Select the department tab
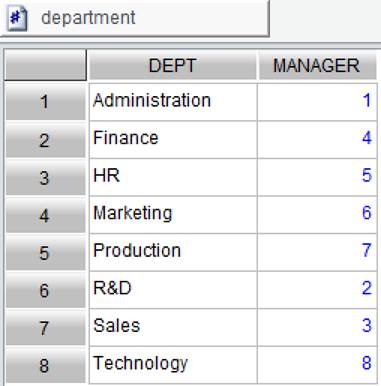This screenshot has height=386, width=381. (x=134, y=18)
